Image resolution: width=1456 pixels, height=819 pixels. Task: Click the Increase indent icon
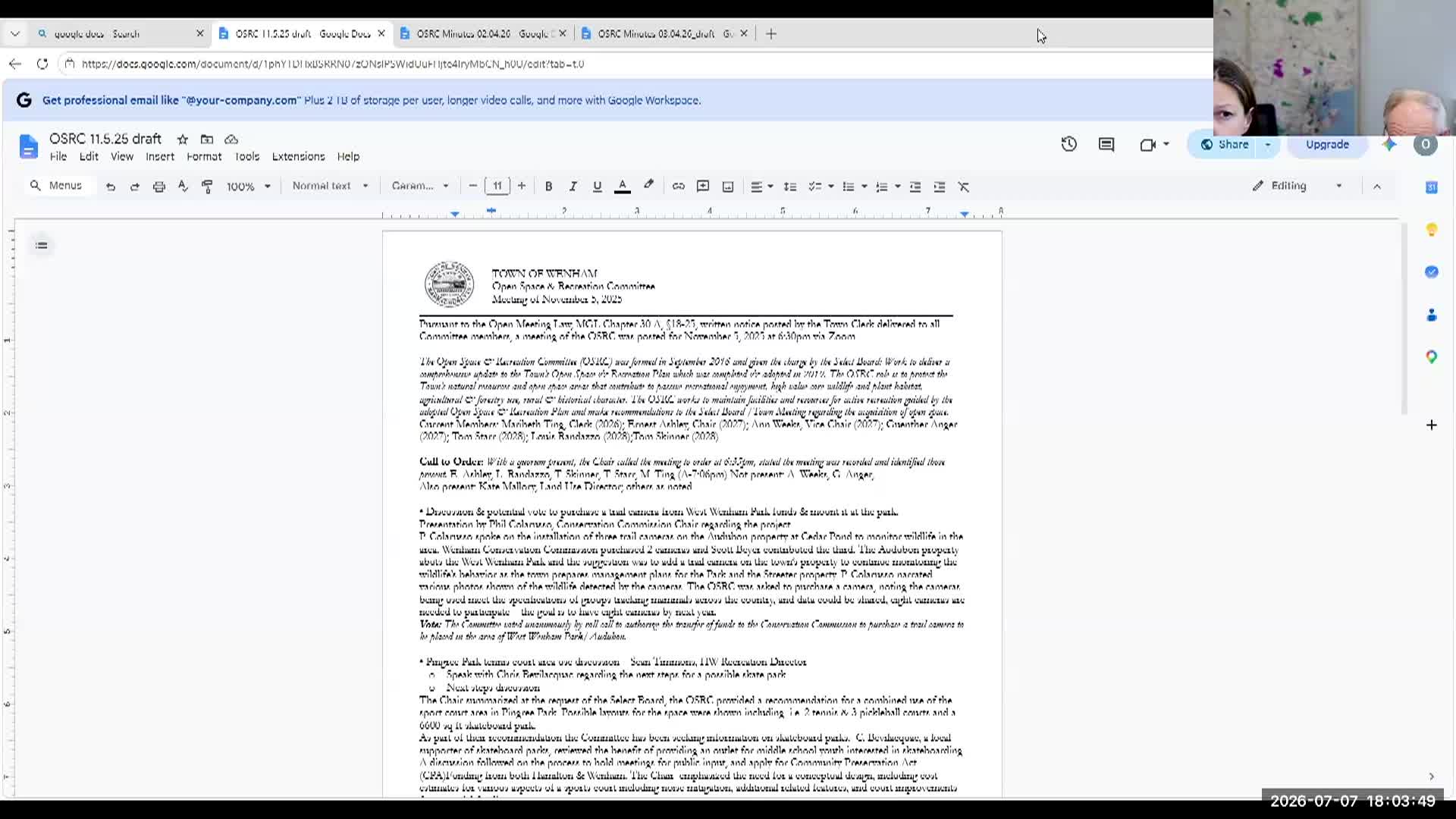(x=940, y=187)
